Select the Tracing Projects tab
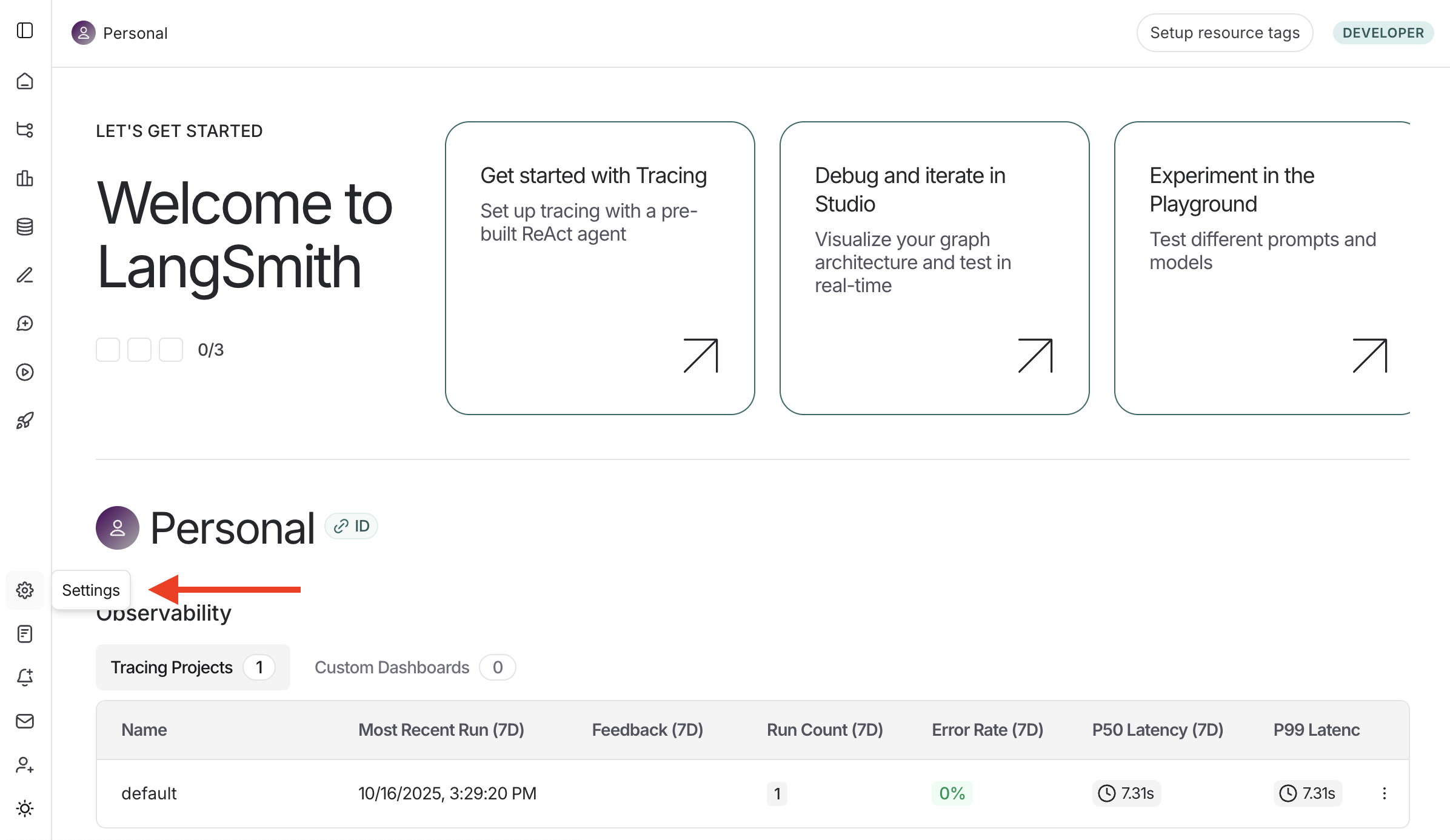The height and width of the screenshot is (840, 1450). click(193, 667)
